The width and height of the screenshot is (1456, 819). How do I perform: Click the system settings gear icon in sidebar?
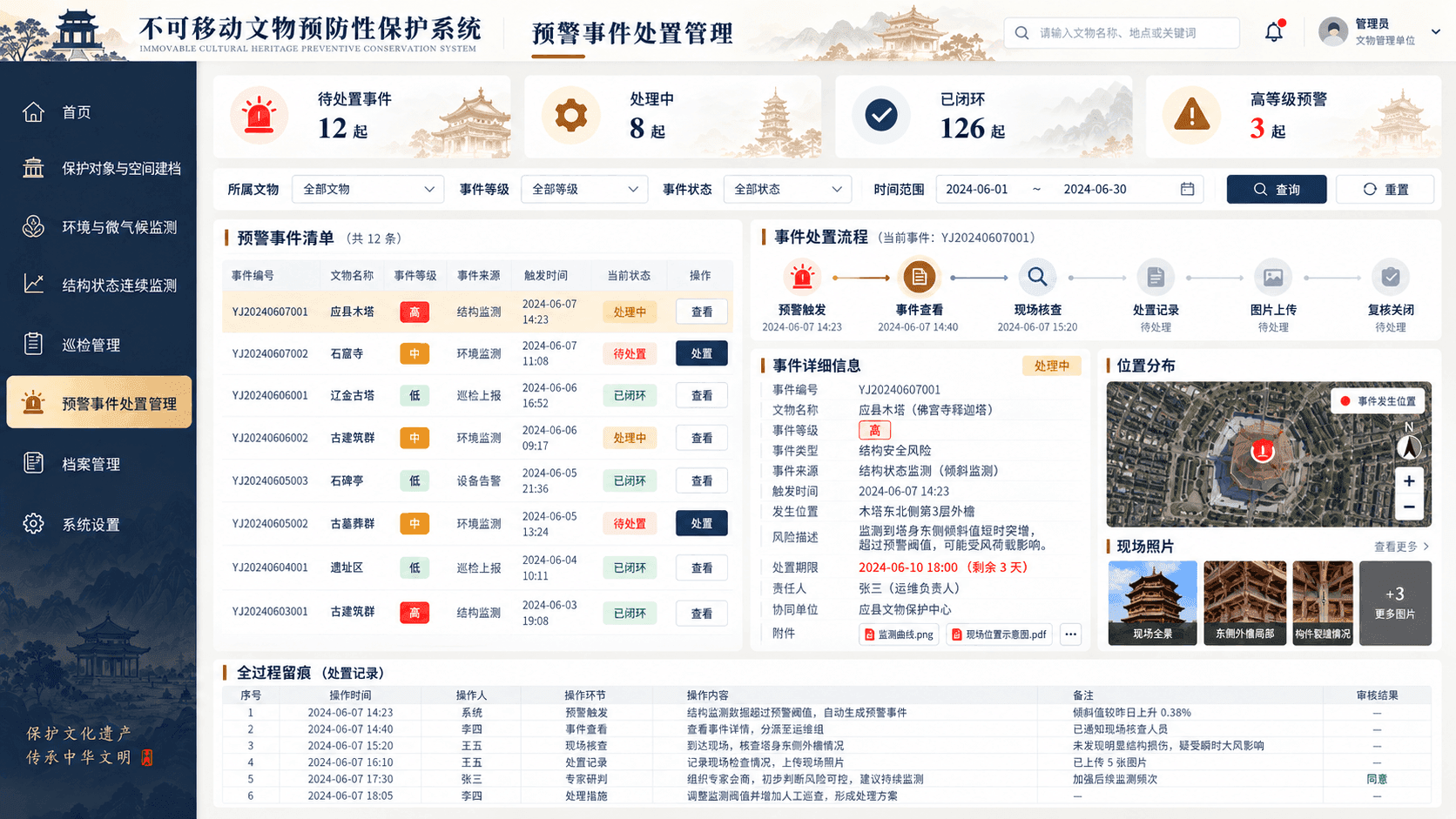tap(33, 524)
